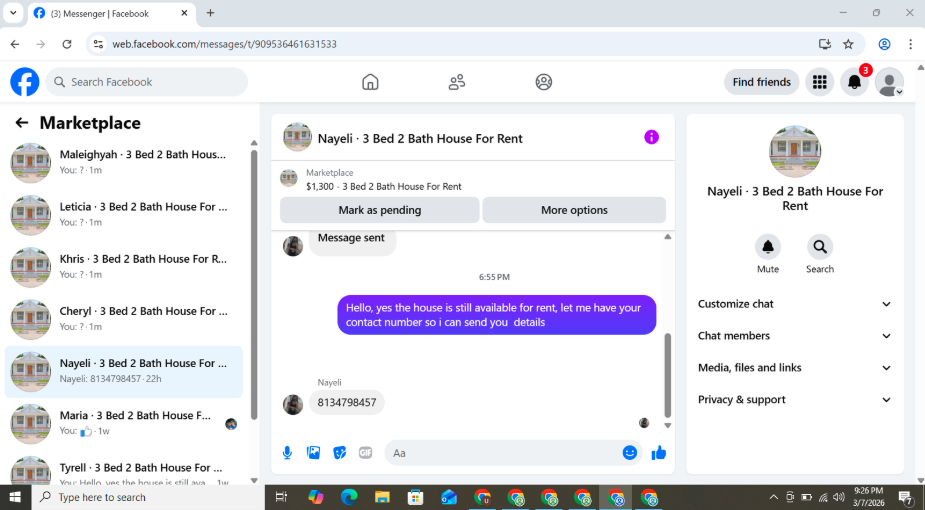Viewport: 925px width, 510px height.
Task: Click More options button
Action: [574, 210]
